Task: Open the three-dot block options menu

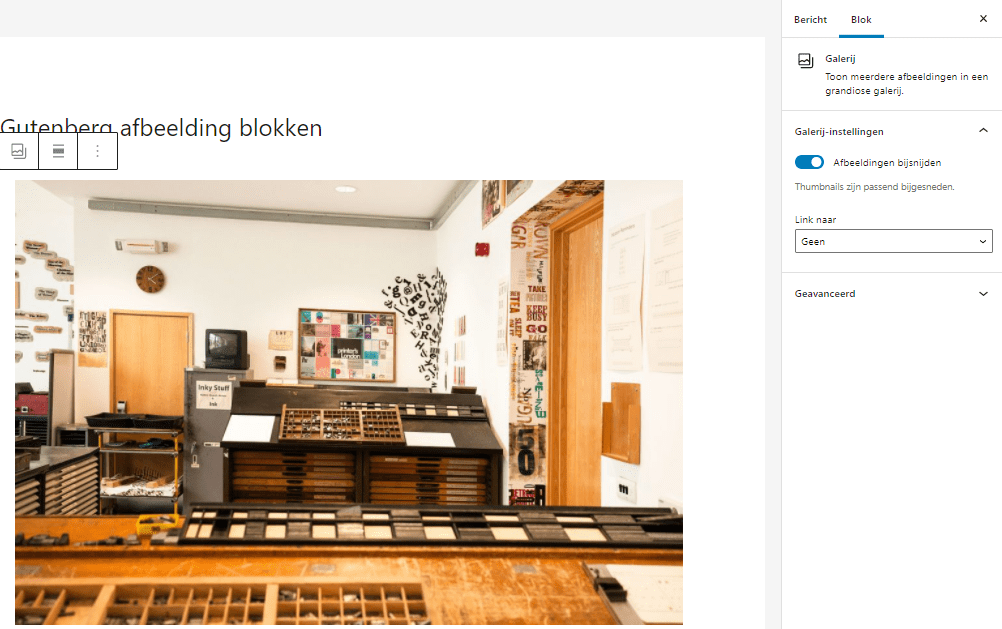Action: click(97, 151)
